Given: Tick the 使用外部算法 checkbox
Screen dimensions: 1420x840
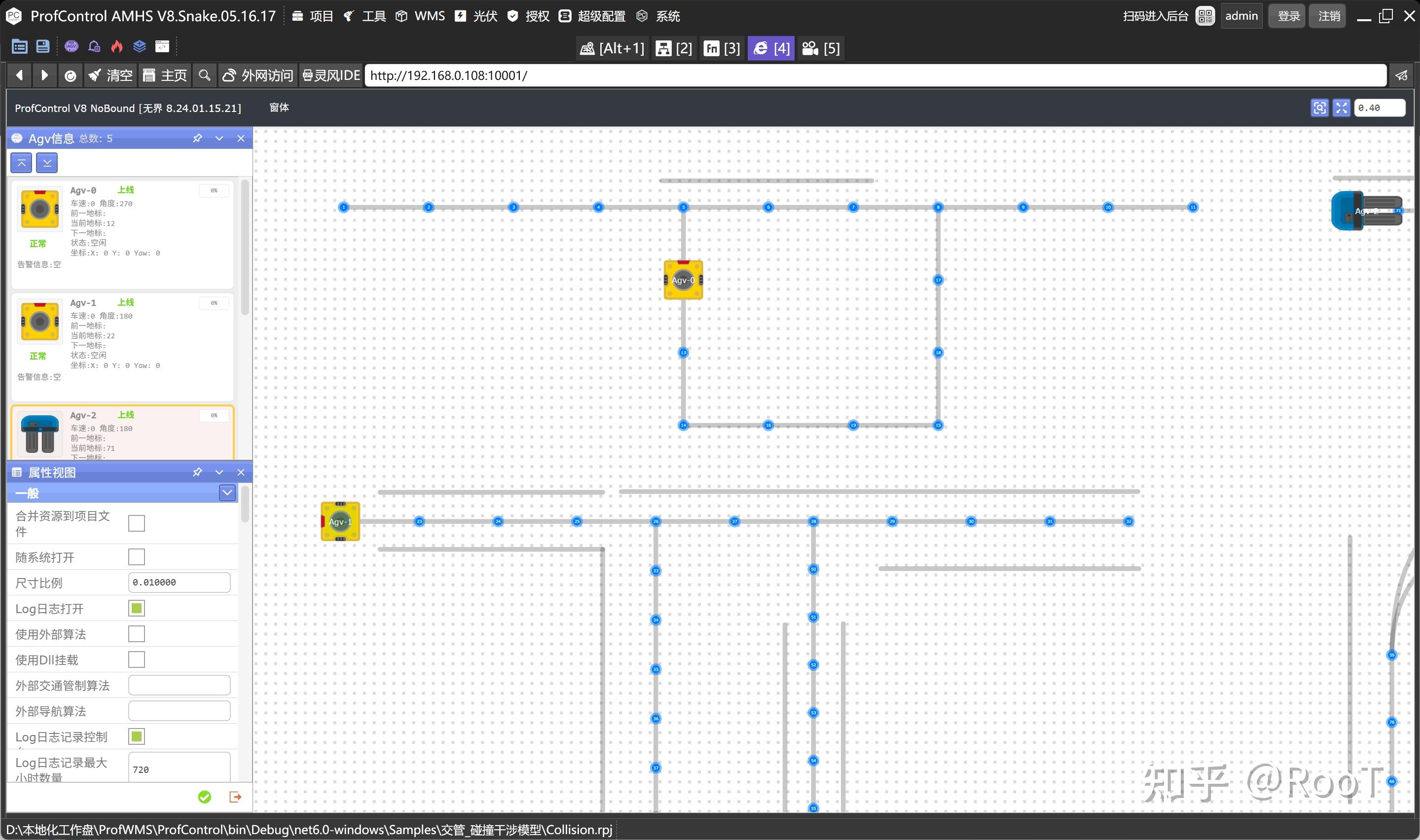Looking at the screenshot, I should click(x=137, y=634).
